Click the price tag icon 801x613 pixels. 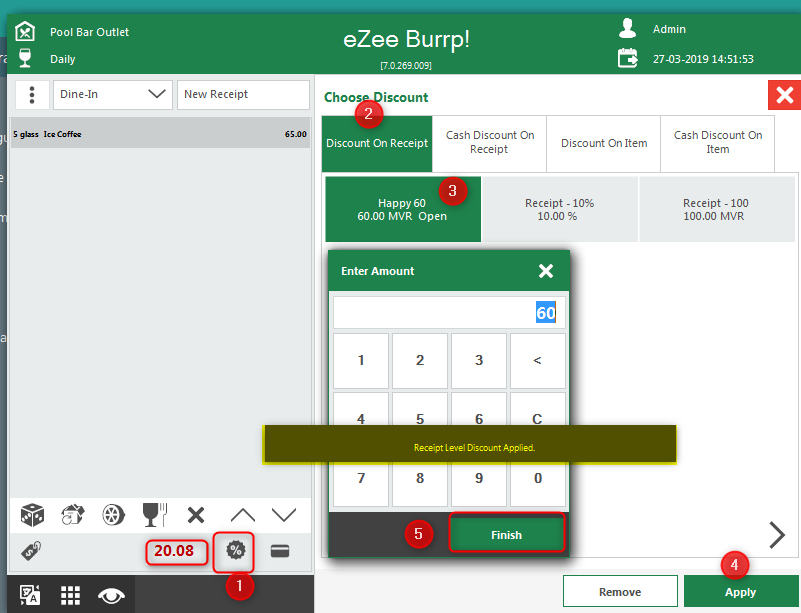[x=32, y=551]
